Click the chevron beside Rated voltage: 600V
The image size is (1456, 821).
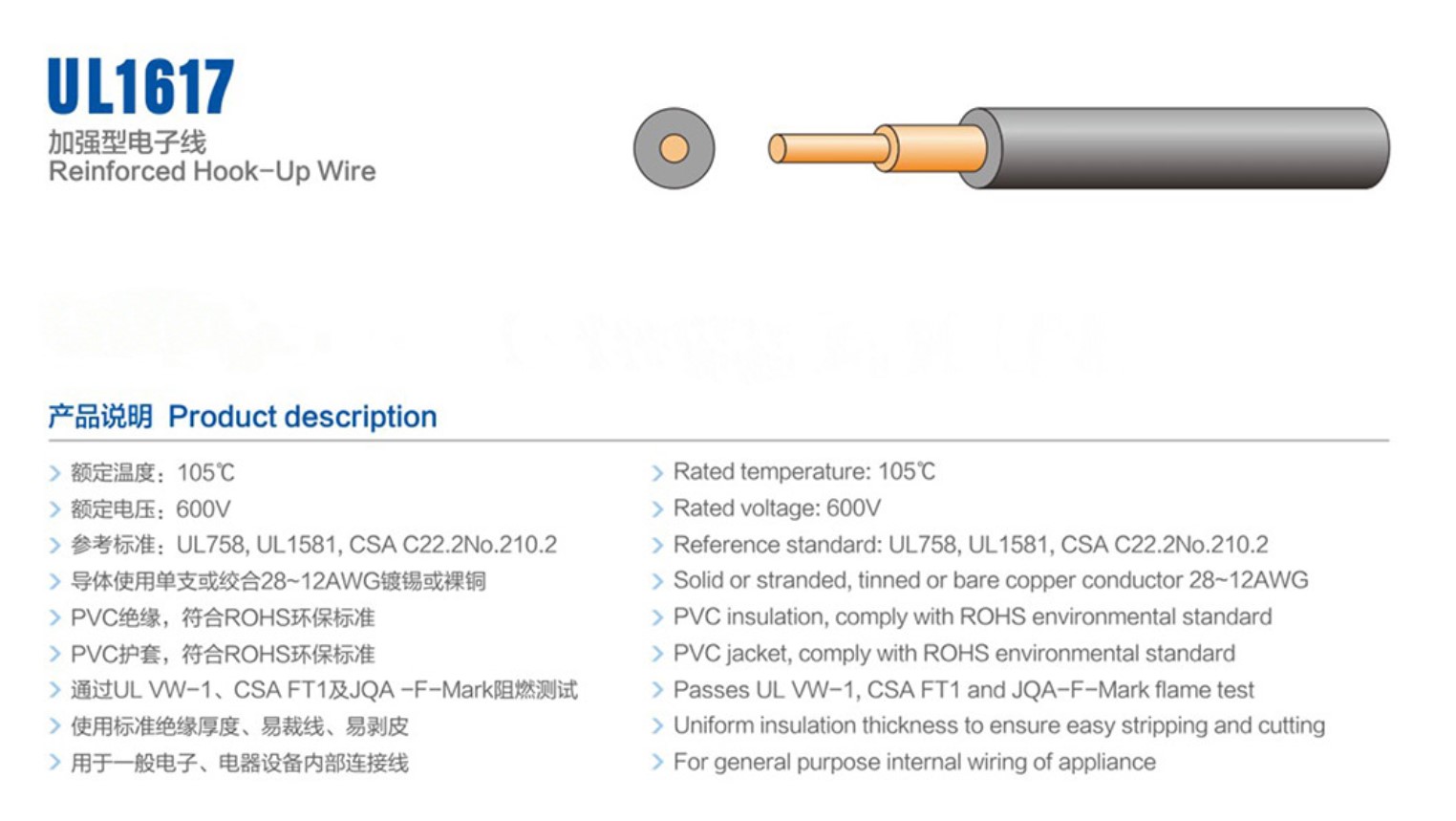[657, 509]
